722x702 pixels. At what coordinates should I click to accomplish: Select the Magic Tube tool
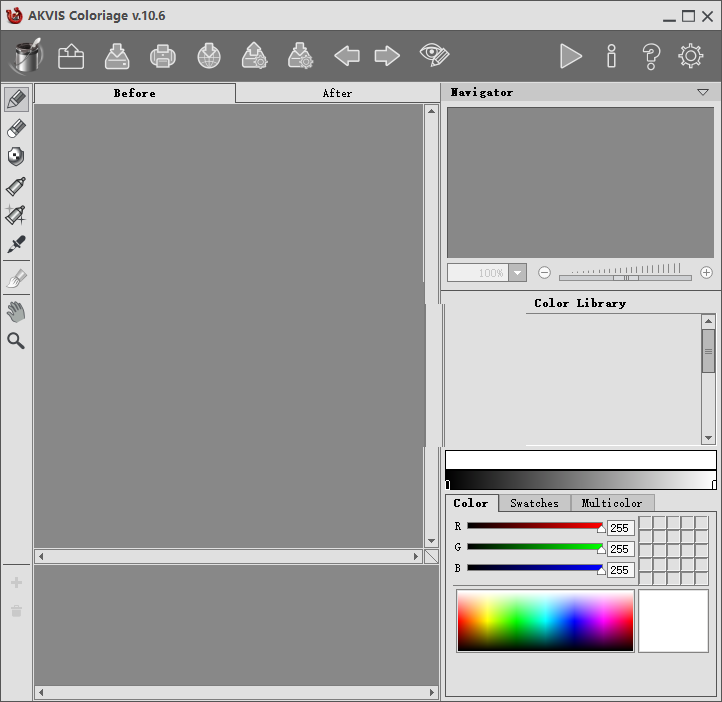pyautogui.click(x=16, y=215)
